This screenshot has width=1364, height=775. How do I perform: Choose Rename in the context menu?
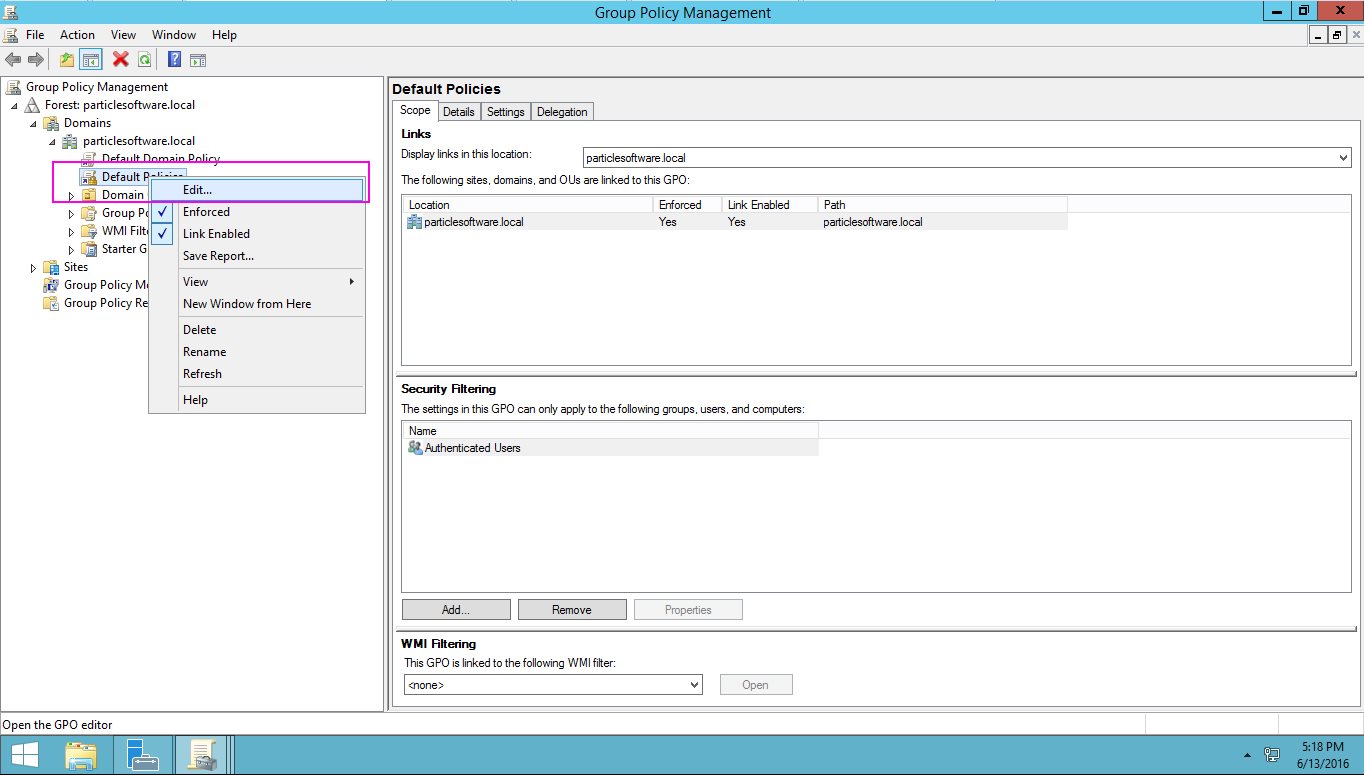pyautogui.click(x=256, y=352)
